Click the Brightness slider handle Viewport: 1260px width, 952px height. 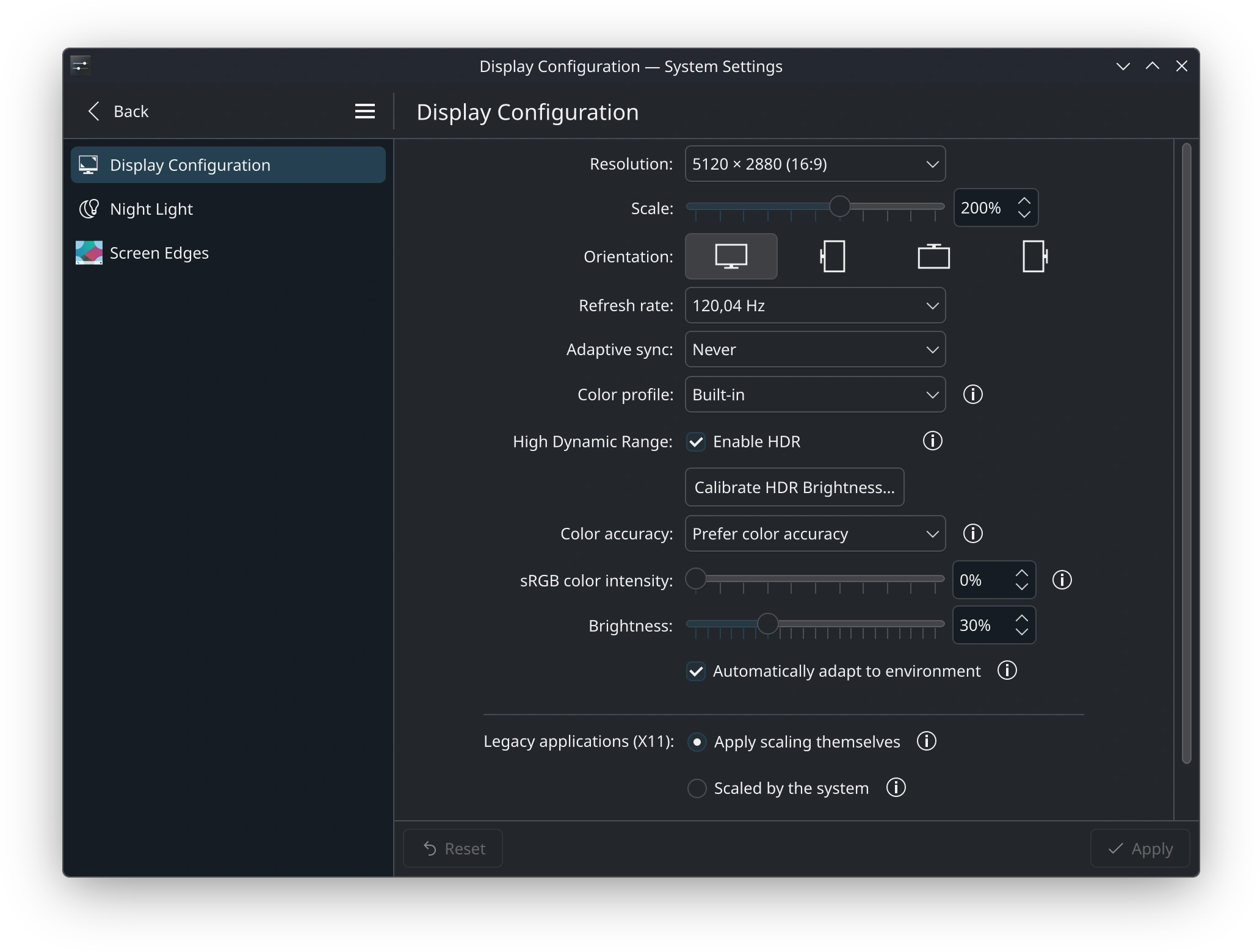point(767,624)
